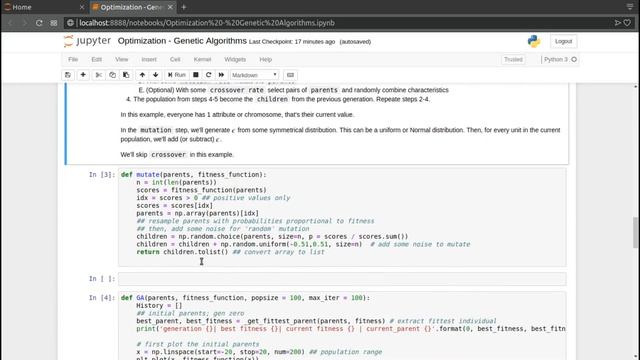Reload the page in the browser
640x360 pixels.
coord(39,23)
